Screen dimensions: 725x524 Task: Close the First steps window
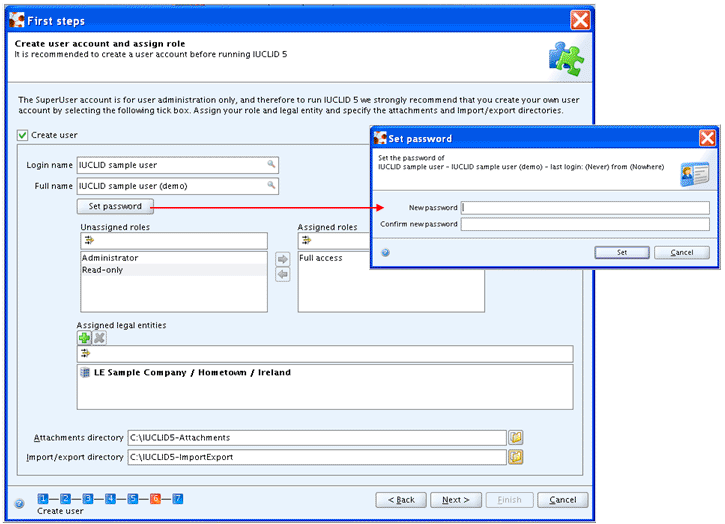(580, 20)
